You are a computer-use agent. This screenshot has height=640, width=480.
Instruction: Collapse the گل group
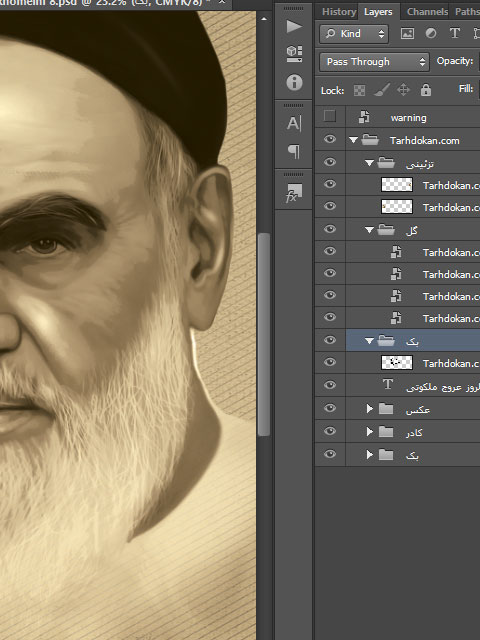(369, 230)
